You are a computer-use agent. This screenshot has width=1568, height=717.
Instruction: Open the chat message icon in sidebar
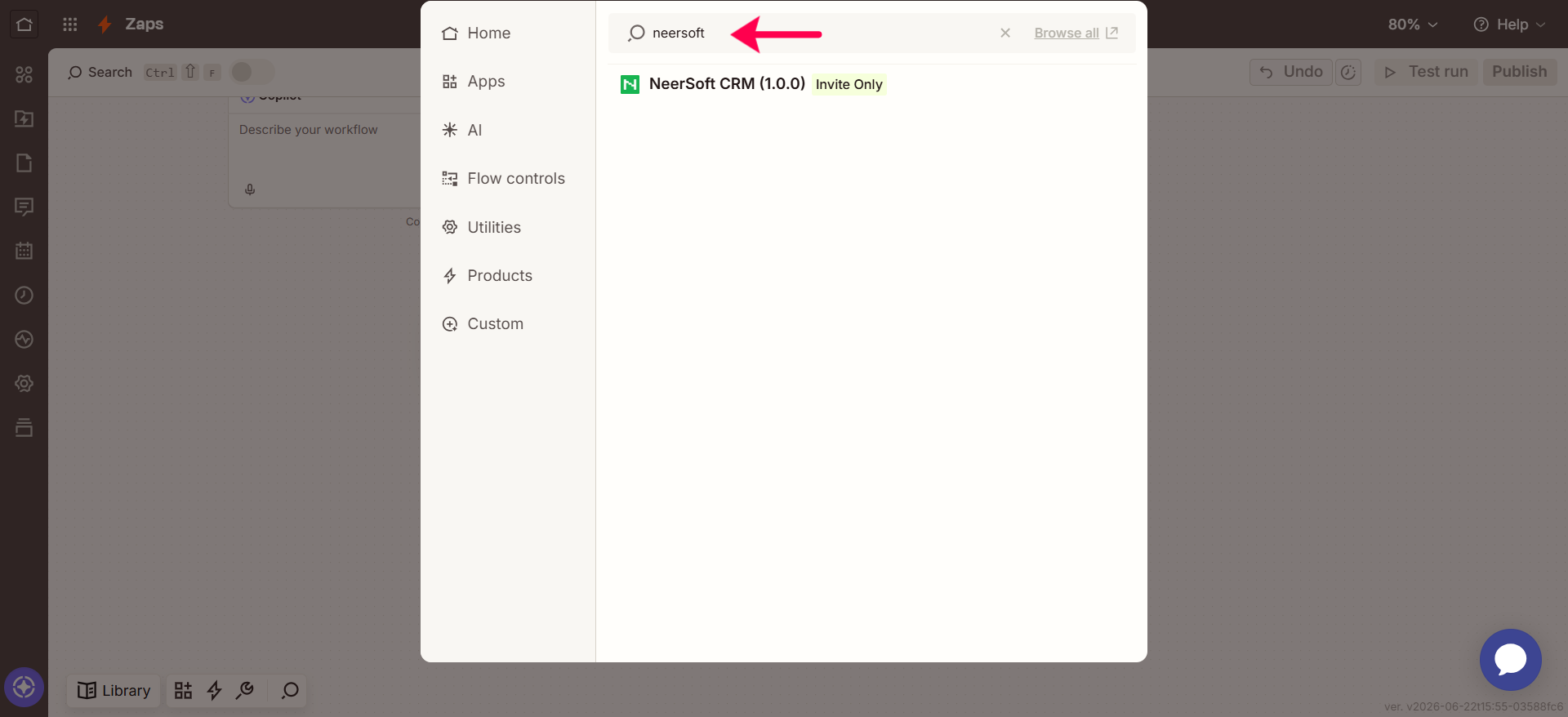point(24,207)
